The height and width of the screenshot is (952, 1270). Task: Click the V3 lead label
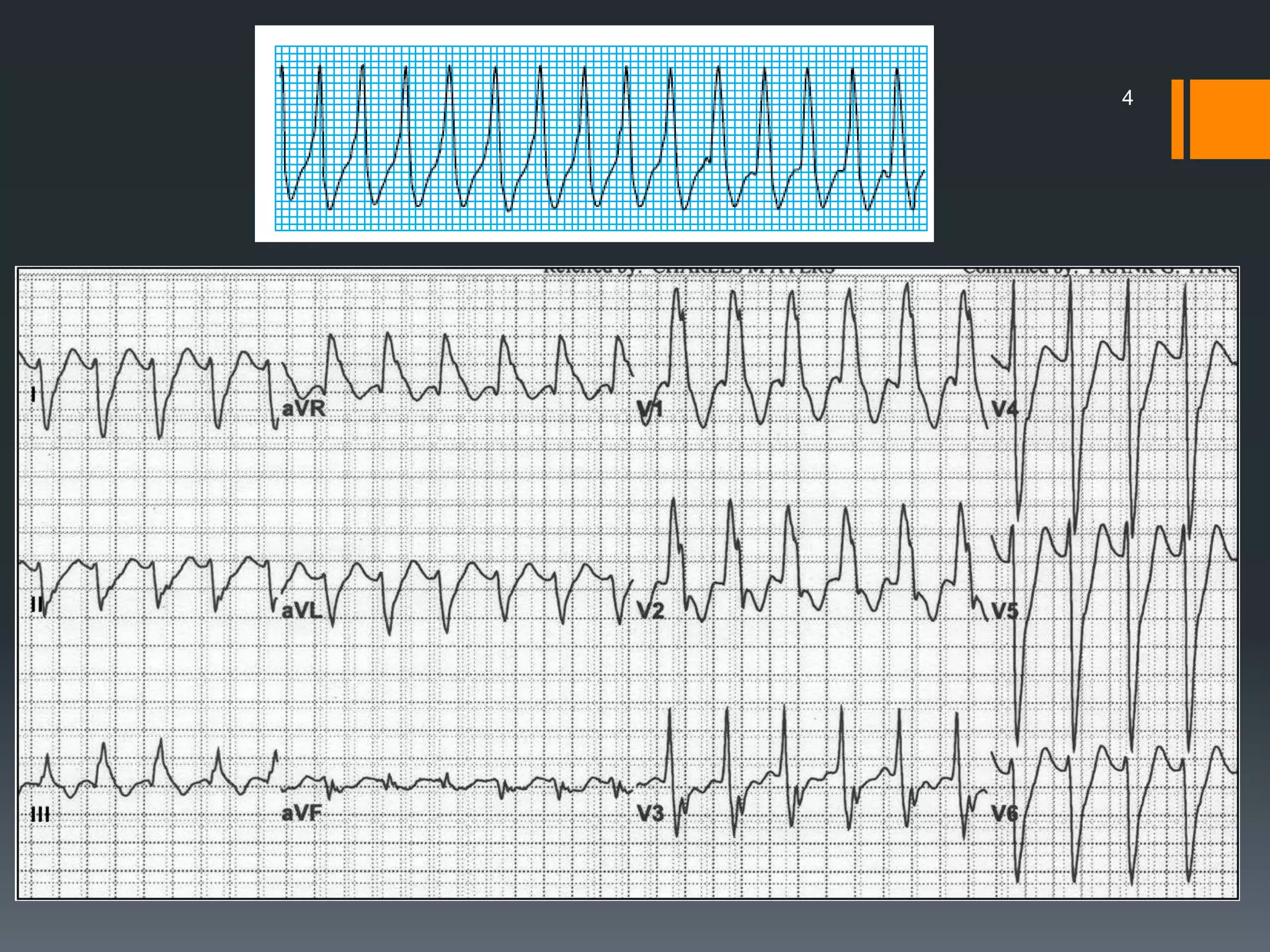click(x=651, y=813)
